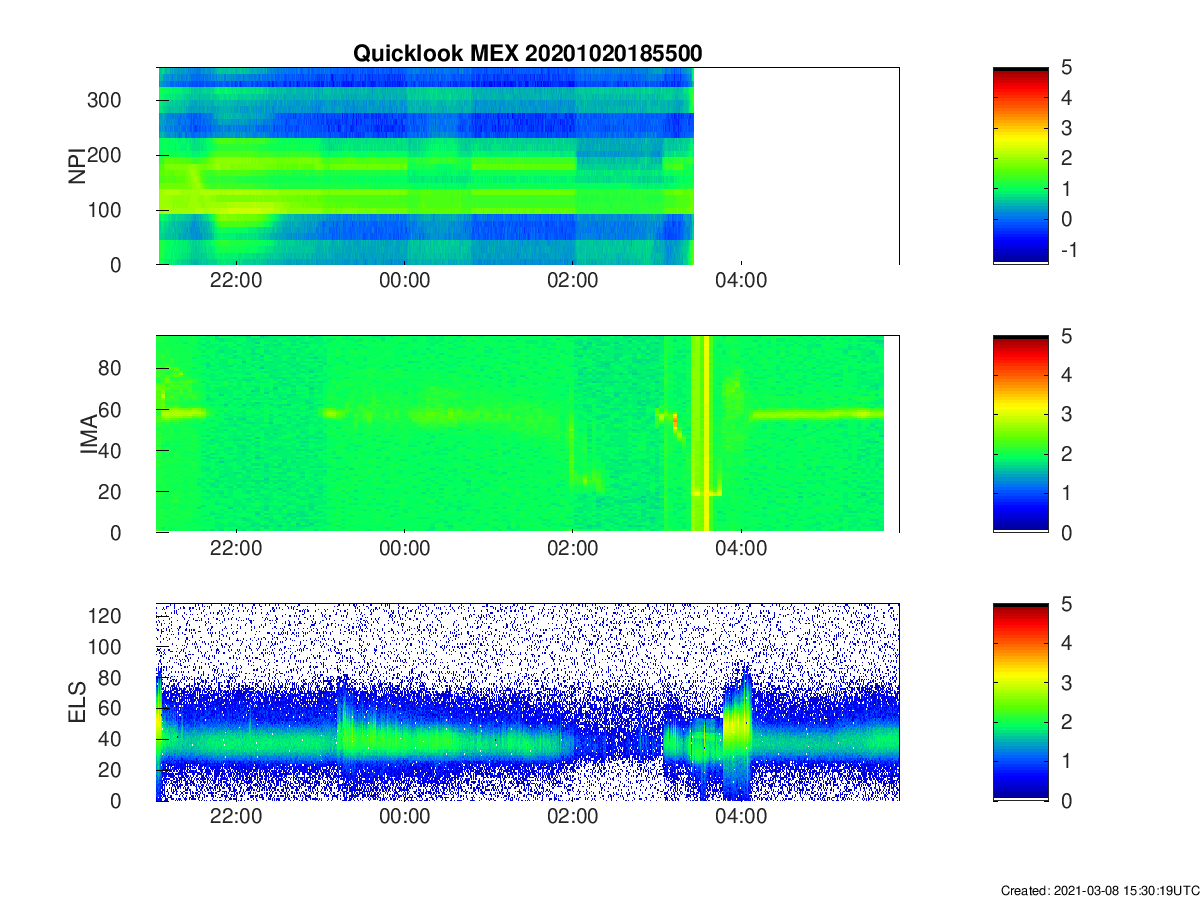The width and height of the screenshot is (1200, 900).
Task: Click the "5" label on the NPI color bar
Action: [x=1066, y=68]
